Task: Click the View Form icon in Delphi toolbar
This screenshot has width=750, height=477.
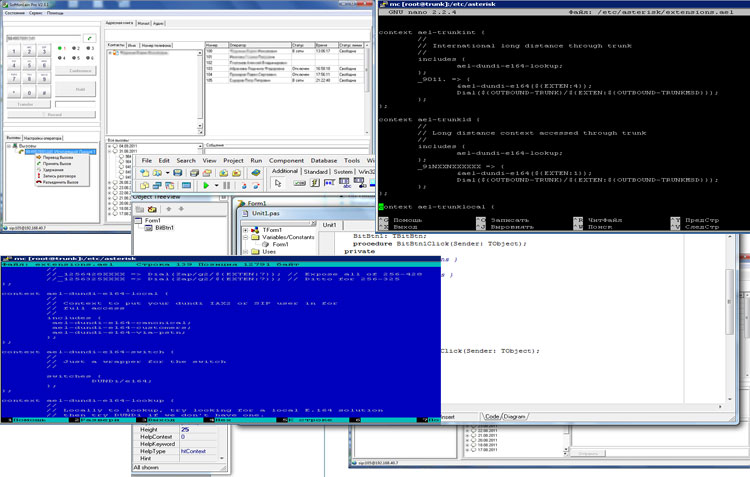Action: click(x=157, y=186)
